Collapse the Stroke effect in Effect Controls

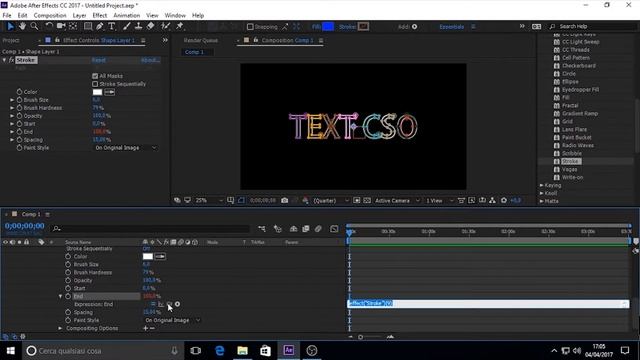[4, 60]
